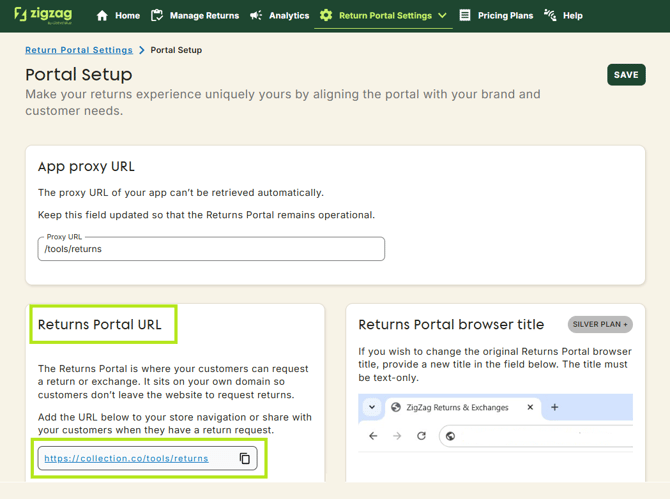Viewport: 670px width, 499px height.
Task: Click the Proxy URL input field
Action: [x=211, y=249]
